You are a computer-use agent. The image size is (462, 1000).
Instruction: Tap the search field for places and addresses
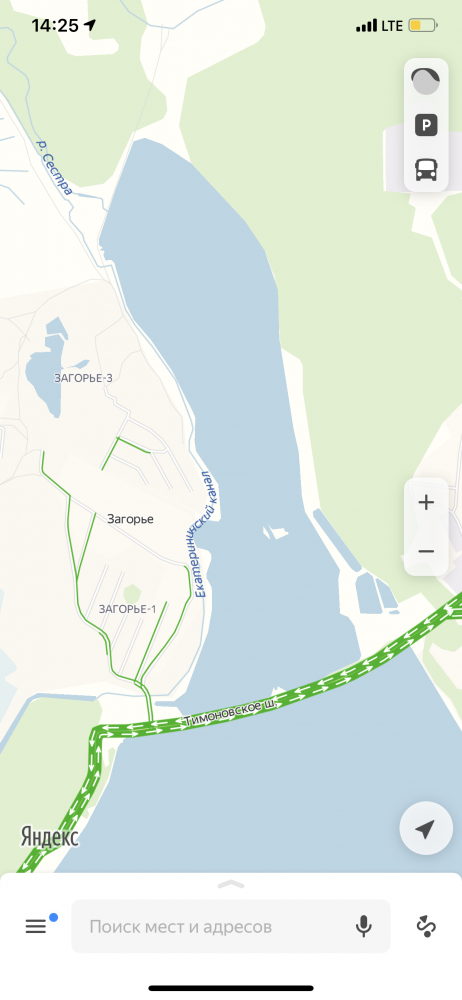click(x=230, y=926)
